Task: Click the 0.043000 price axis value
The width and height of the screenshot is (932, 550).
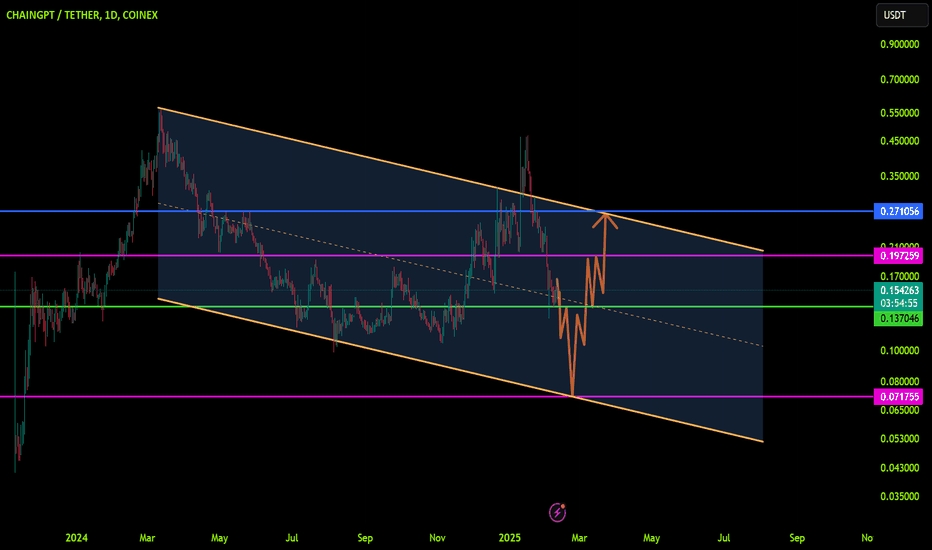Action: (x=899, y=467)
